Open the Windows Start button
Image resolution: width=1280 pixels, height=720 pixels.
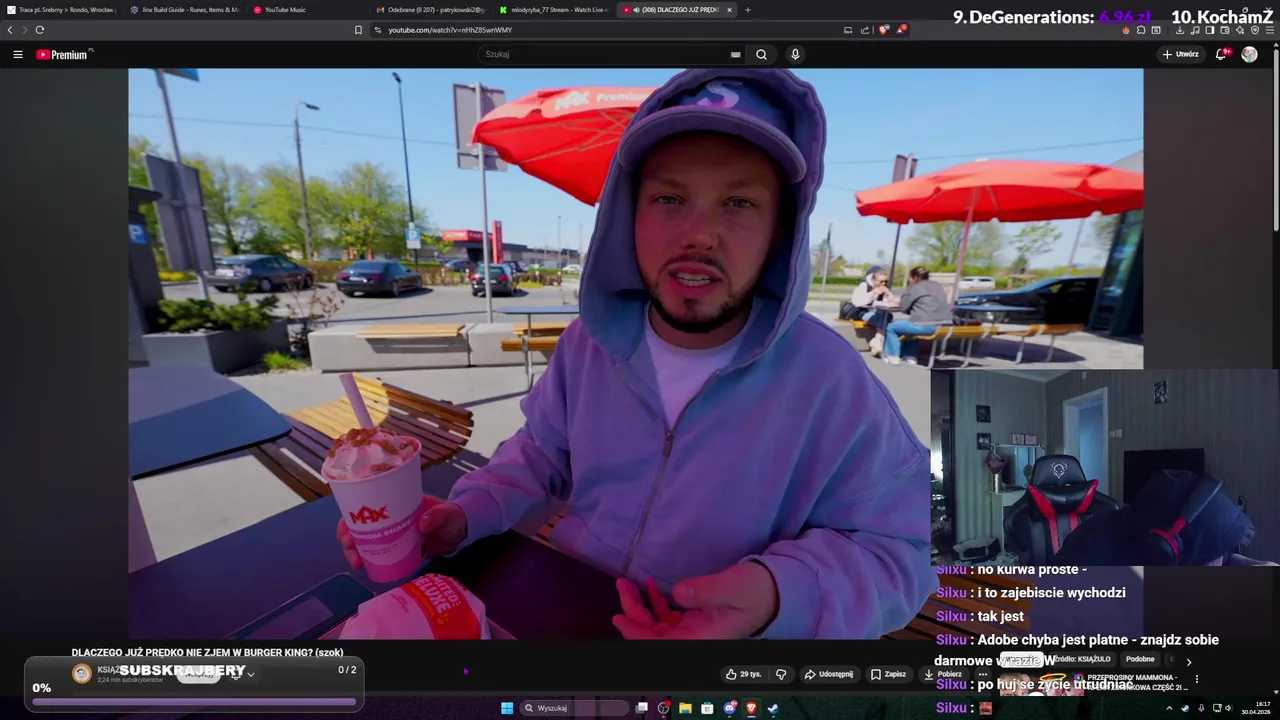[507, 708]
